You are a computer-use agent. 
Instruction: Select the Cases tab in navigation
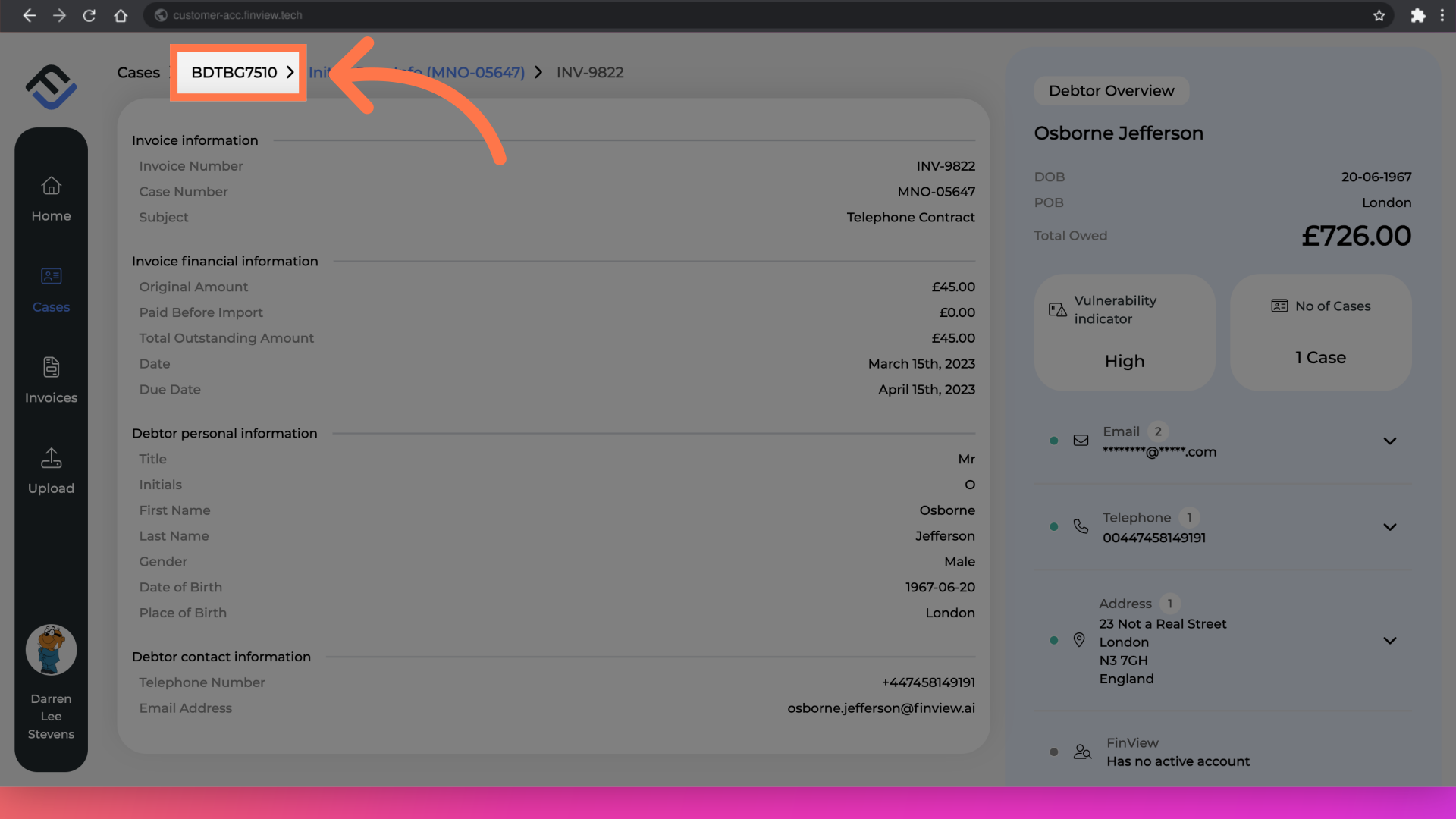pos(51,306)
